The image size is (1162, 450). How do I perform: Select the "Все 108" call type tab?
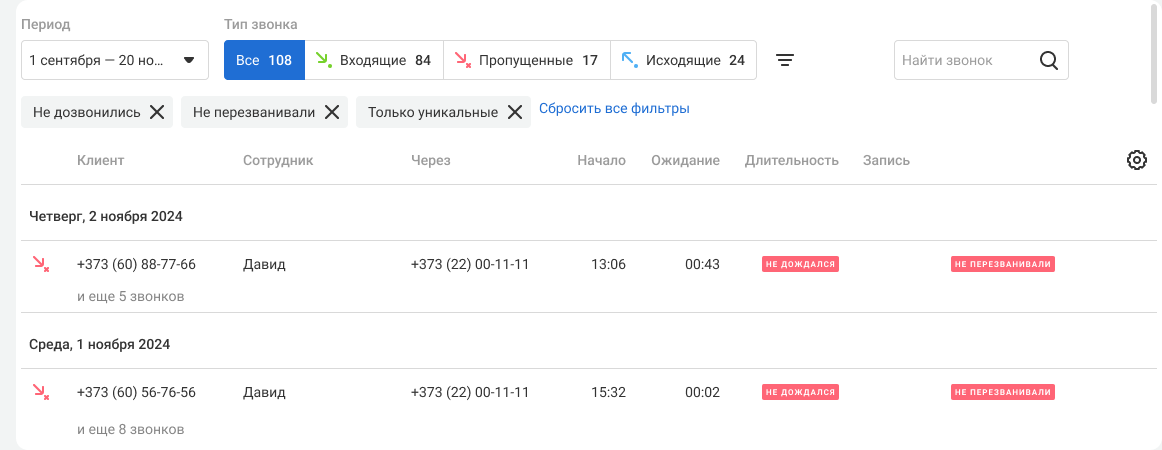[x=264, y=60]
